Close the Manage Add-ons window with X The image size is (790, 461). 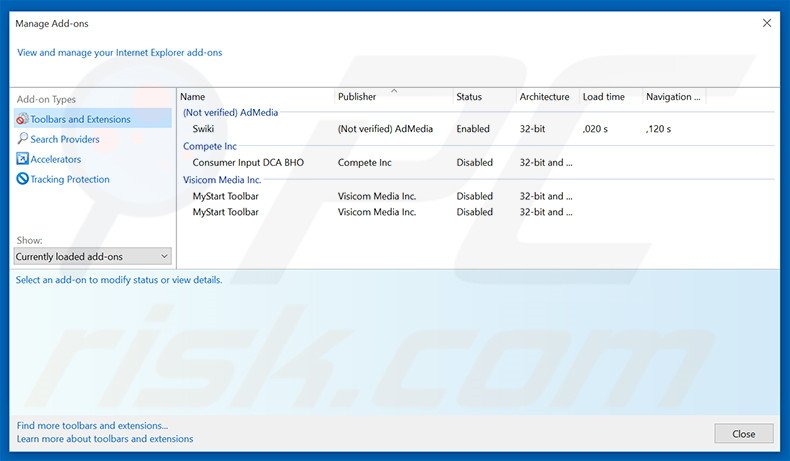coord(767,23)
